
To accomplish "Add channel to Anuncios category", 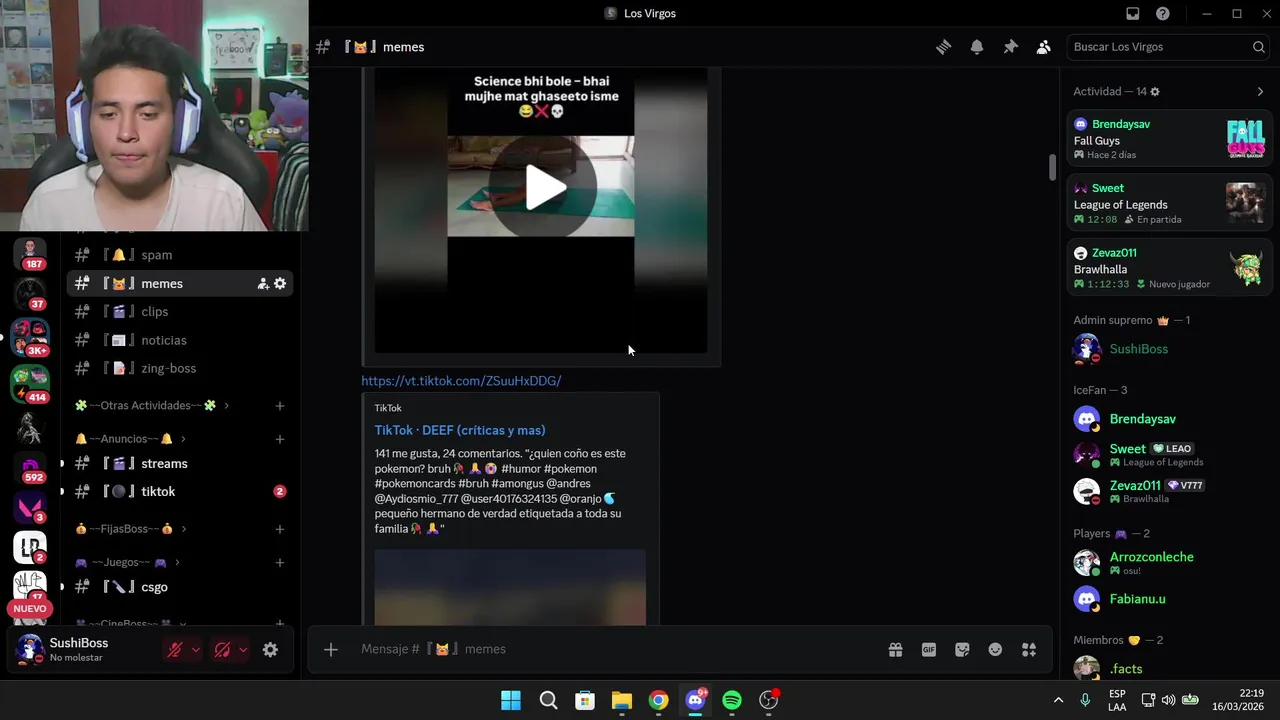I will (280, 439).
